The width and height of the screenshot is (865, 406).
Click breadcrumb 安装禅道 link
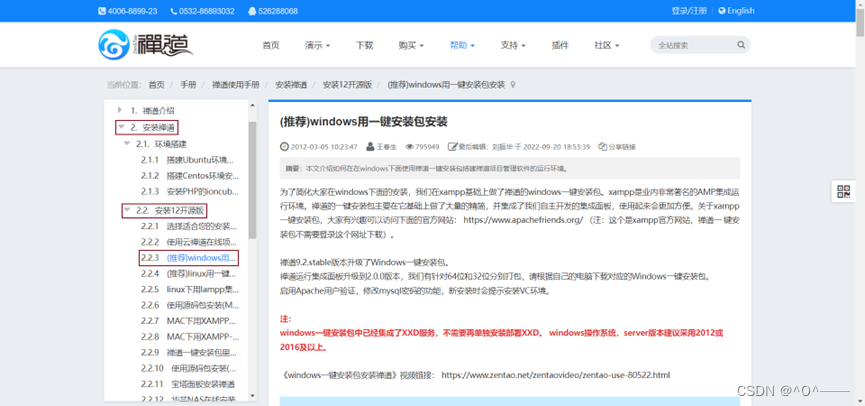click(291, 85)
